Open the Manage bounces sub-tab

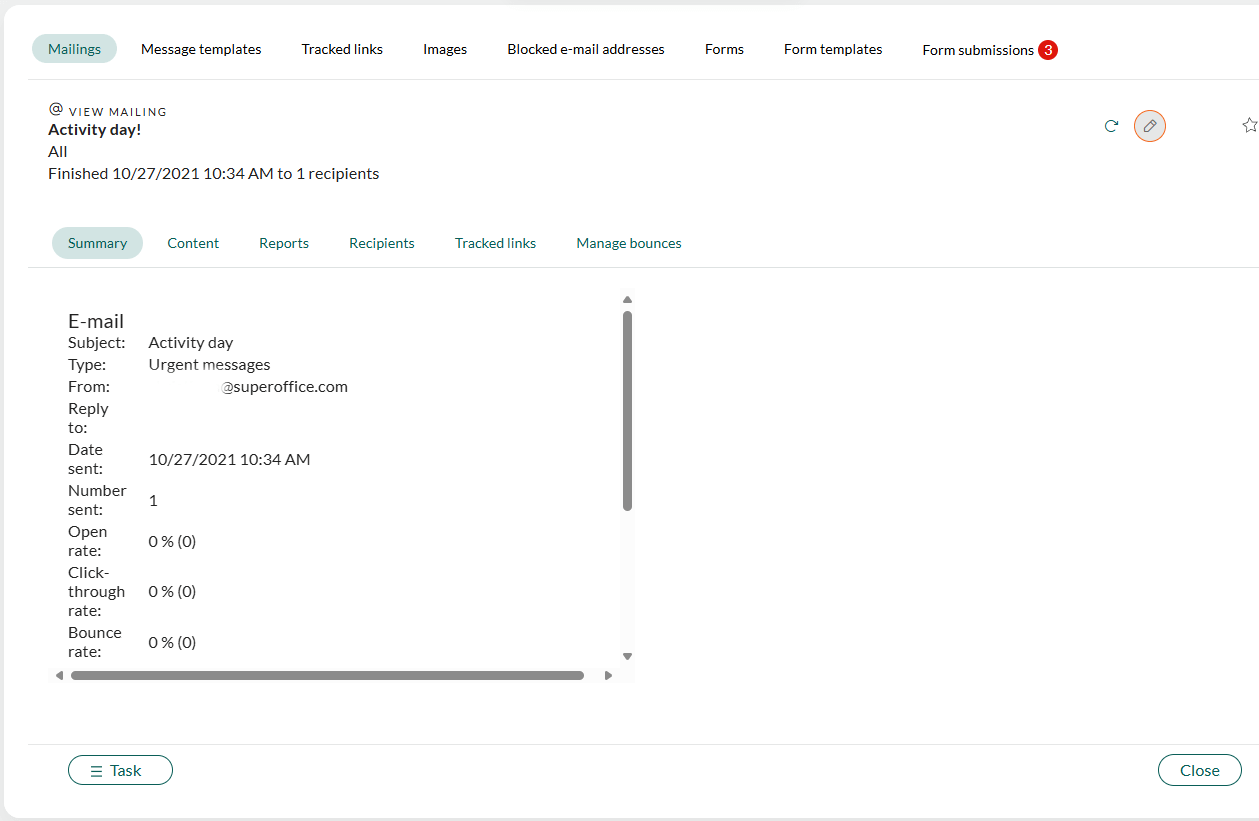(629, 243)
